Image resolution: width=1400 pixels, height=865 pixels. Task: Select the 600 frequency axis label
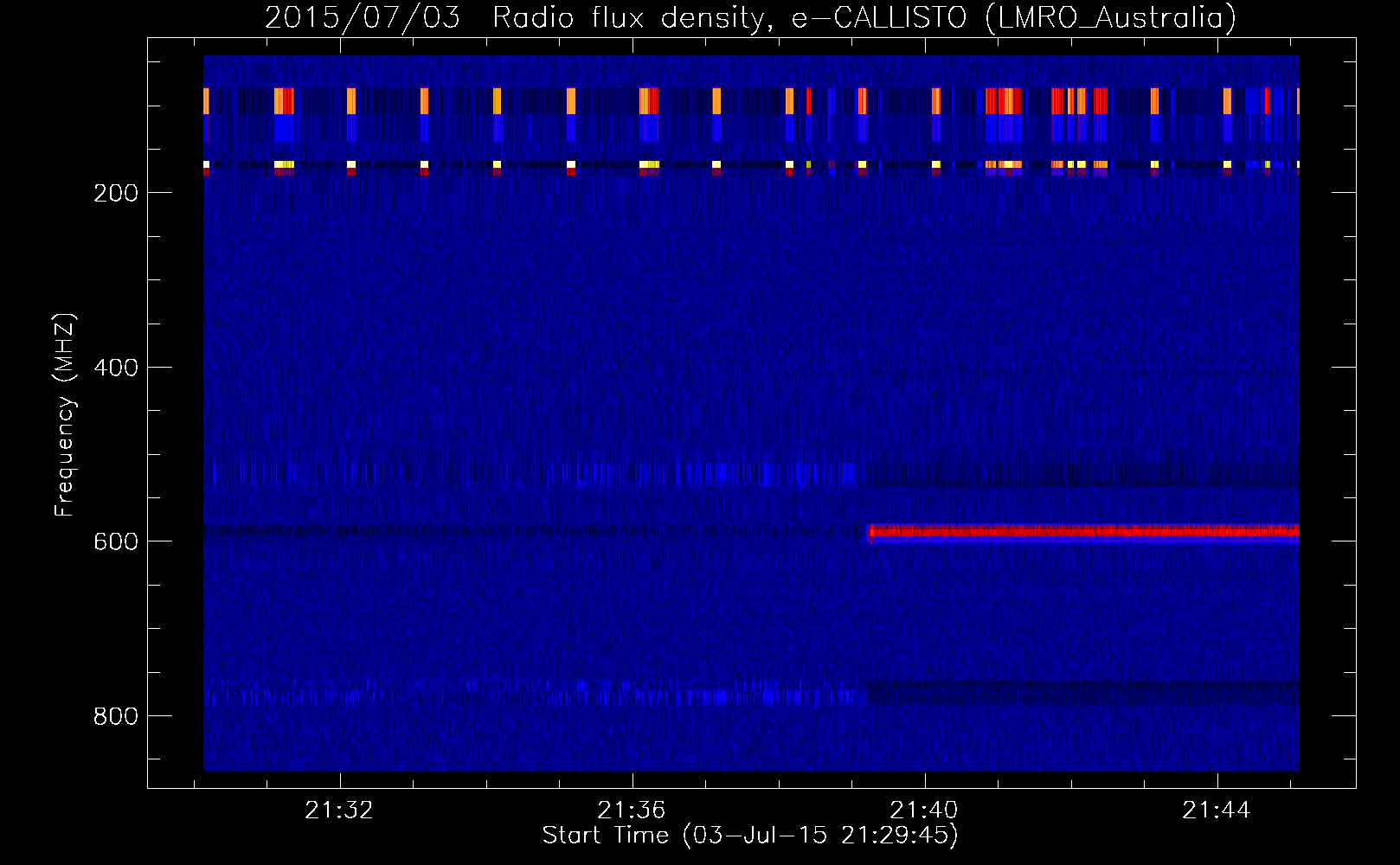pyautogui.click(x=116, y=541)
